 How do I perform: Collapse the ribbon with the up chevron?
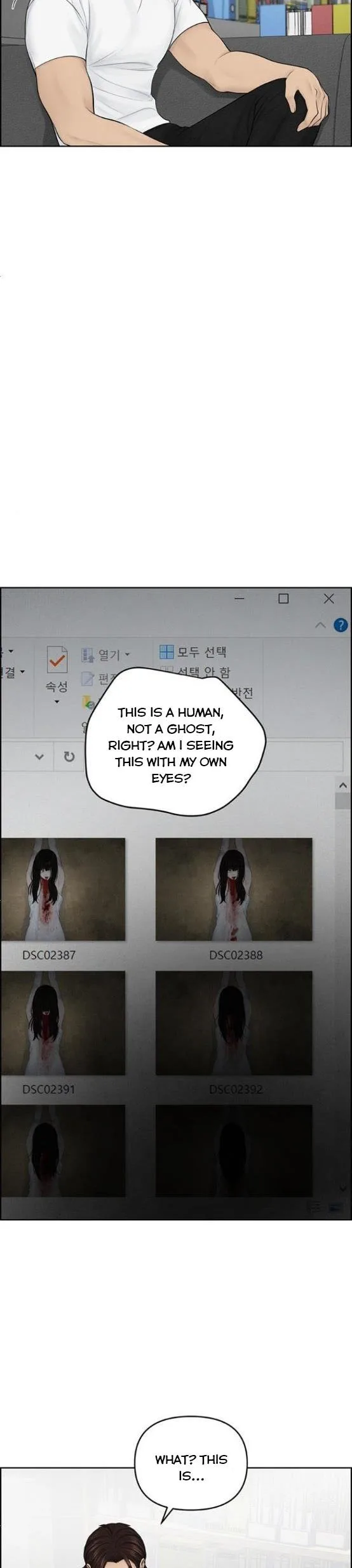320,625
